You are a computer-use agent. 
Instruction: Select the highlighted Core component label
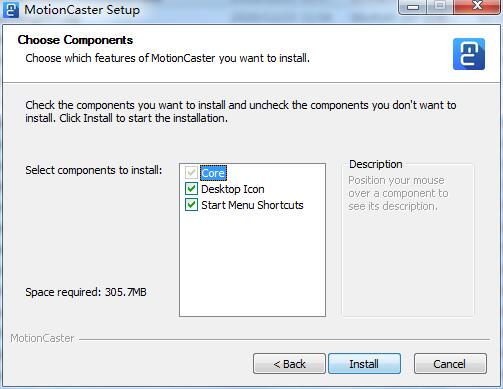[x=213, y=173]
